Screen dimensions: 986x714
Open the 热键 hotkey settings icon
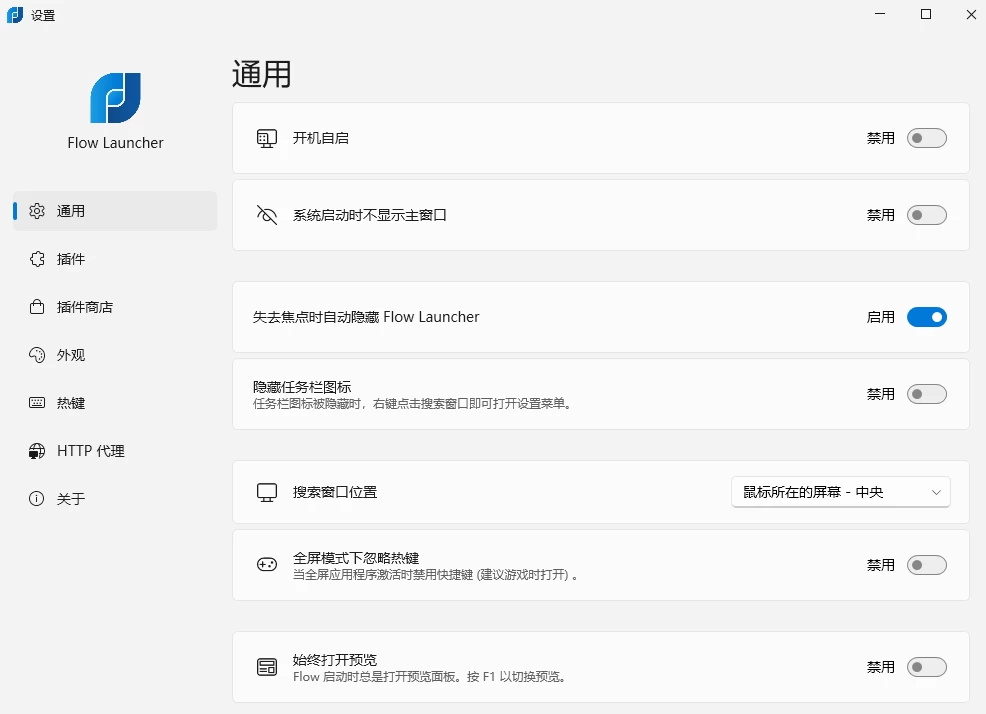[x=36, y=402]
